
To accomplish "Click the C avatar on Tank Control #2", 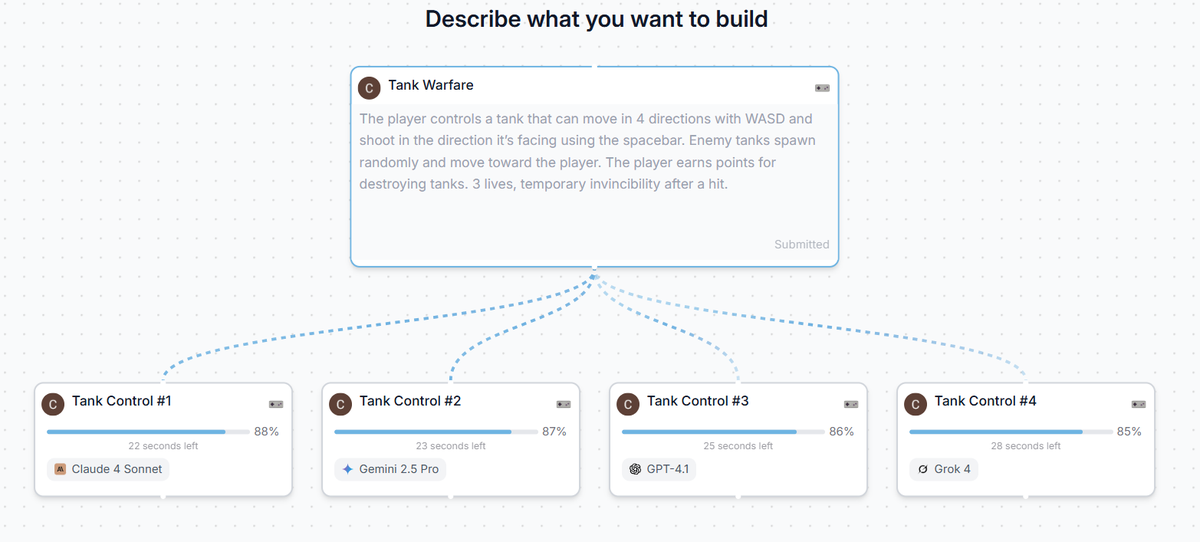I will coord(341,404).
